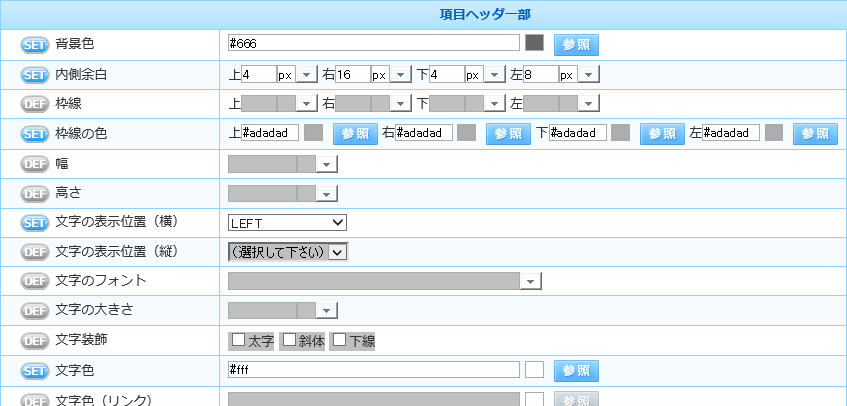Click the 文字のフォント label text
Screen dimensions: 847x406
coord(101,281)
